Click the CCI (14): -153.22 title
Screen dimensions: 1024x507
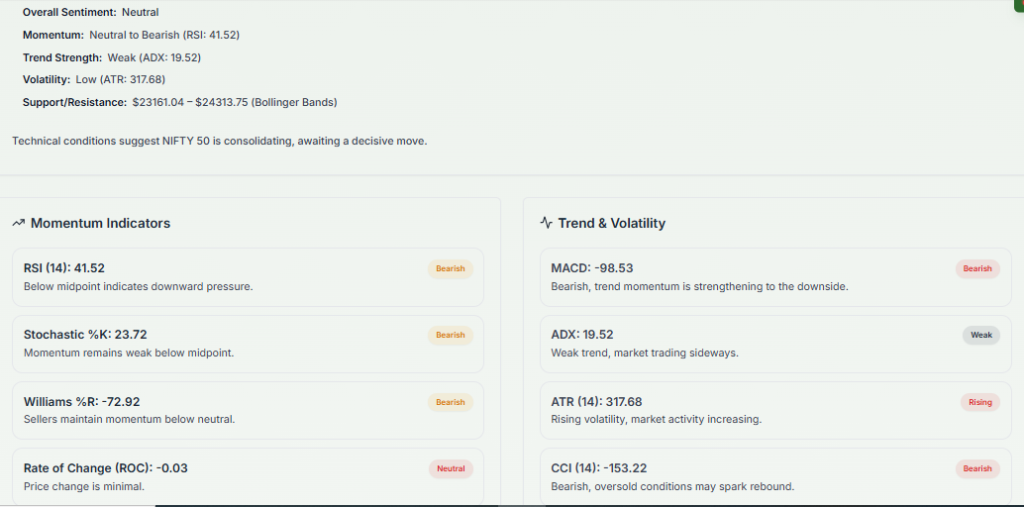[x=600, y=468]
